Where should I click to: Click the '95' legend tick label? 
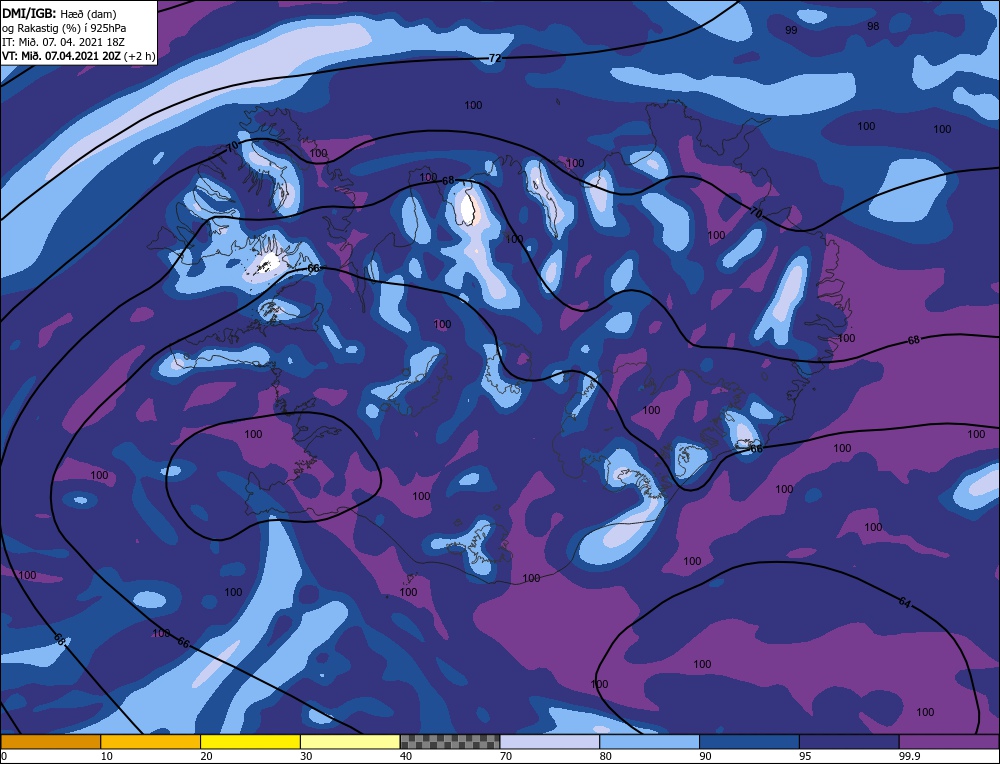pyautogui.click(x=805, y=756)
